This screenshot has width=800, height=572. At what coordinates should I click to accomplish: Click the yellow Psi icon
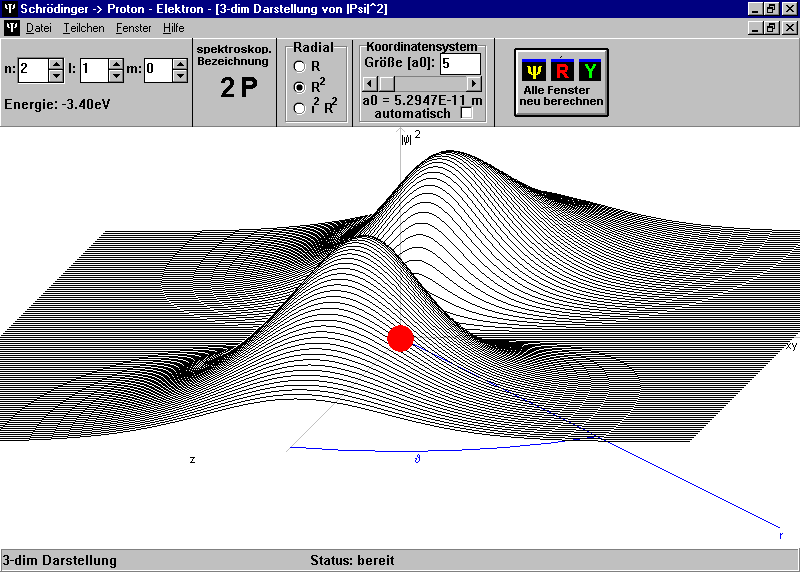534,70
